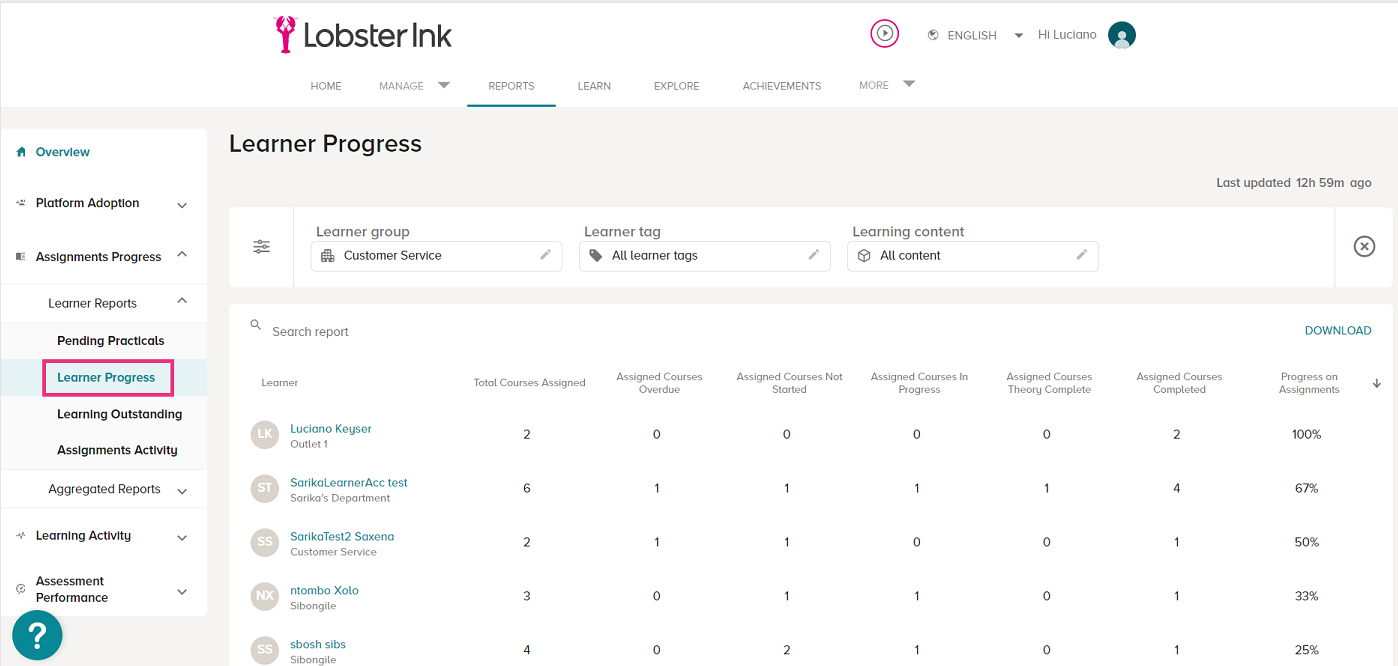Open the REPORTS tab
1398x666 pixels.
coord(511,86)
